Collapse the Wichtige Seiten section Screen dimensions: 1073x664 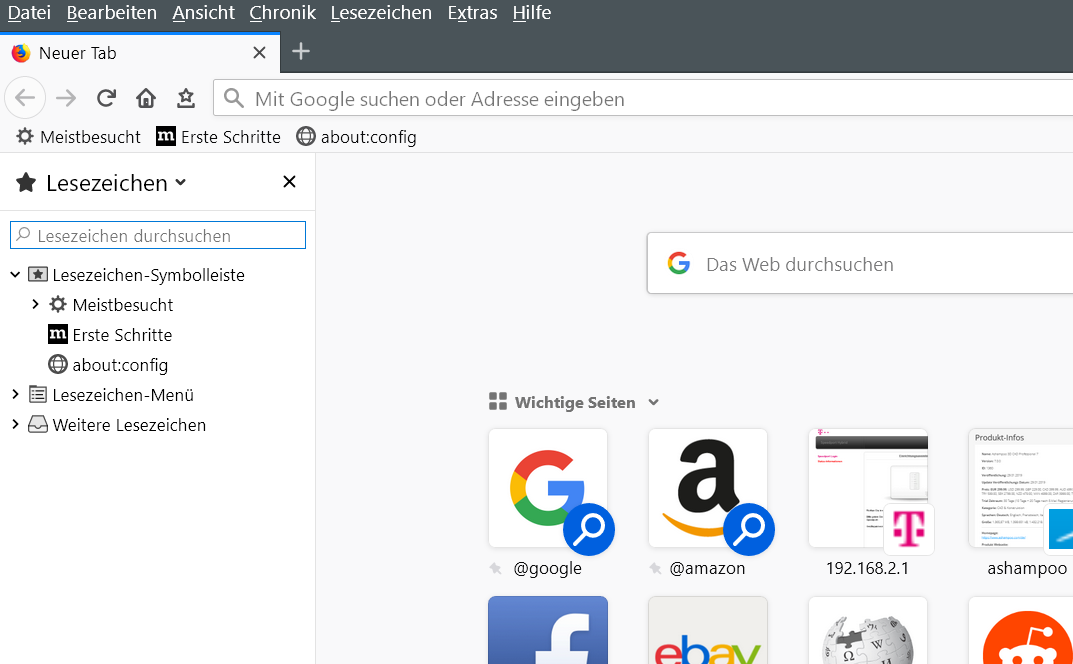pyautogui.click(x=653, y=403)
